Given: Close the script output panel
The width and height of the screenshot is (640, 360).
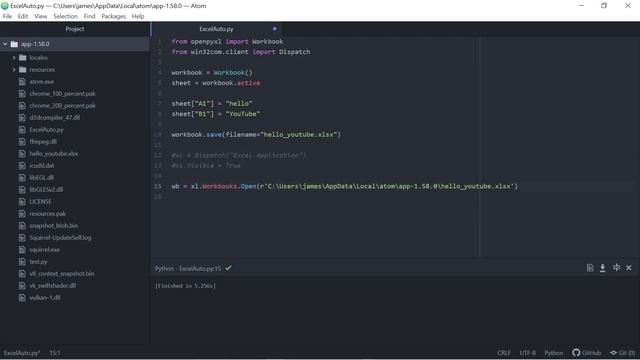Looking at the screenshot, I should [629, 268].
